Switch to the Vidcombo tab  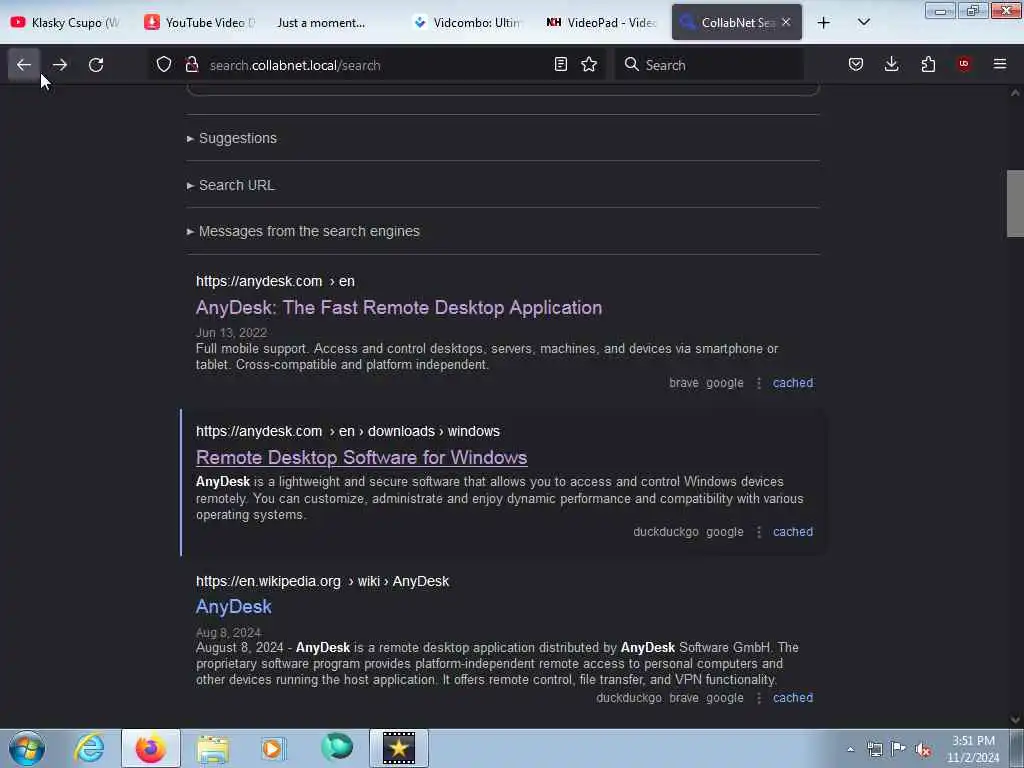pyautogui.click(x=468, y=23)
